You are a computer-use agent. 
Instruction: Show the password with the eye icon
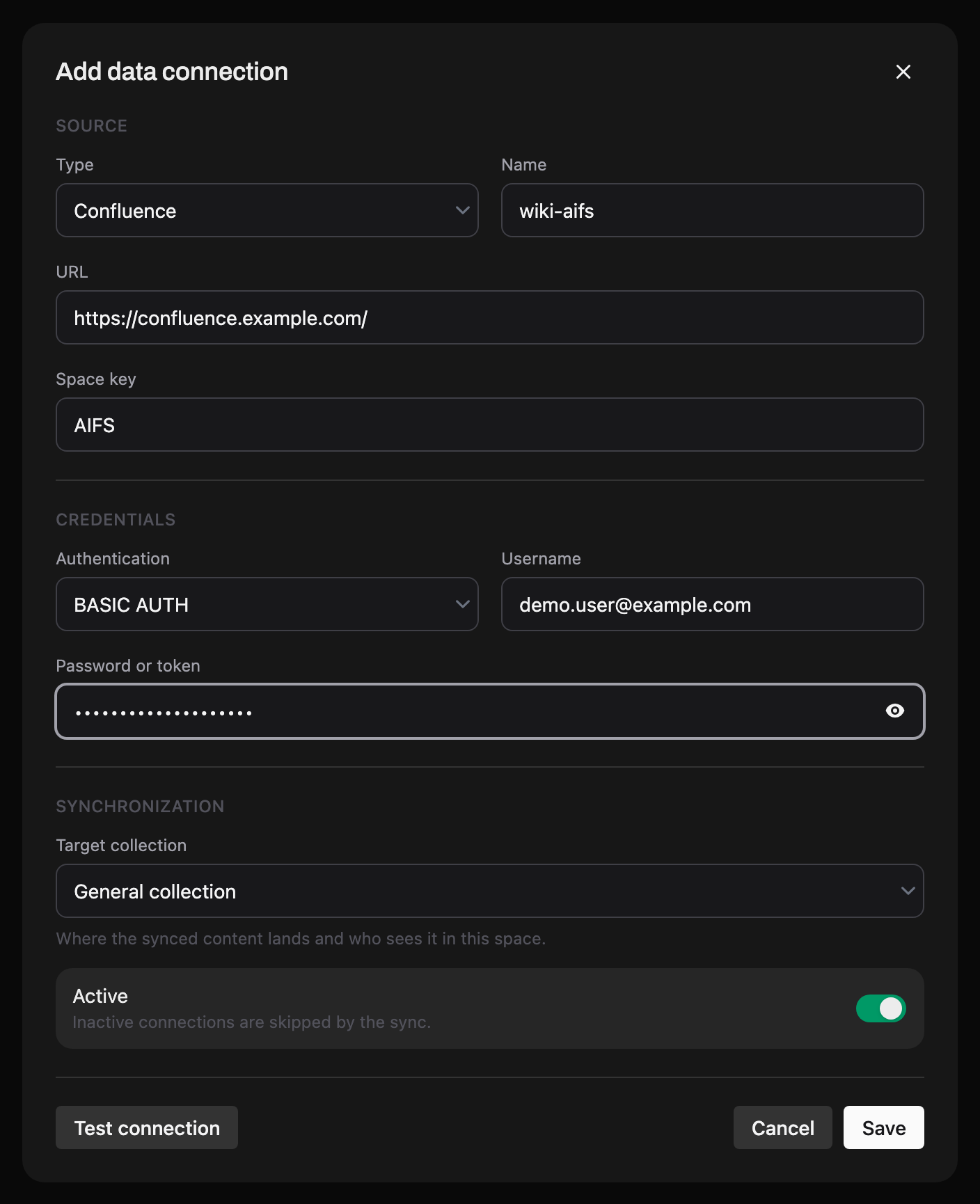click(x=895, y=711)
